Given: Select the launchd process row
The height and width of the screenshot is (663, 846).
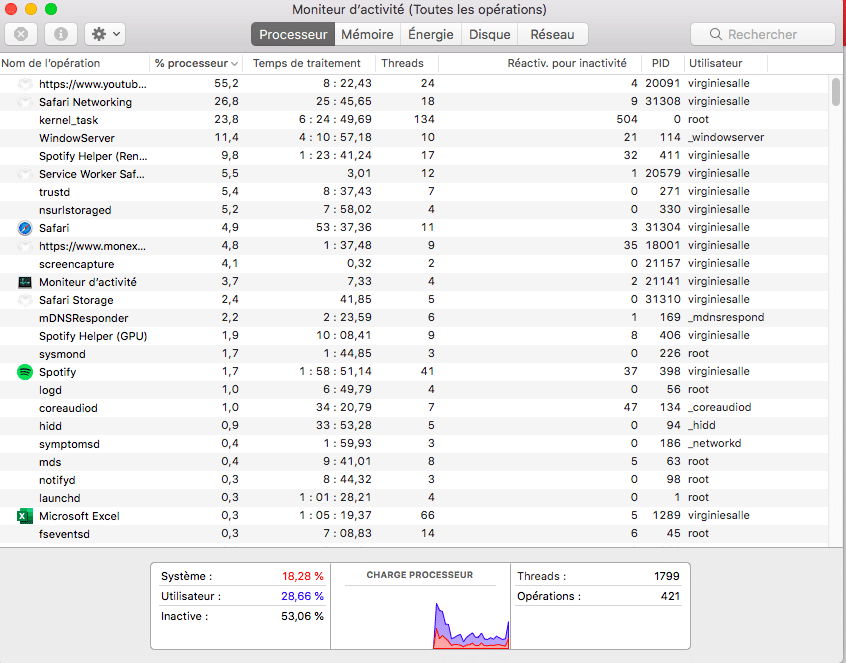Looking at the screenshot, I should click(x=414, y=497).
